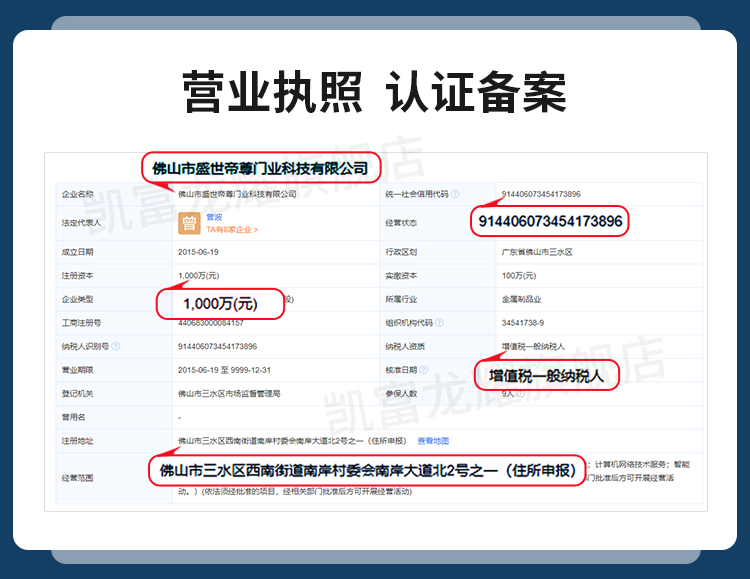
Task: Click the 2015-06-19 establishment date value
Action: [x=198, y=252]
